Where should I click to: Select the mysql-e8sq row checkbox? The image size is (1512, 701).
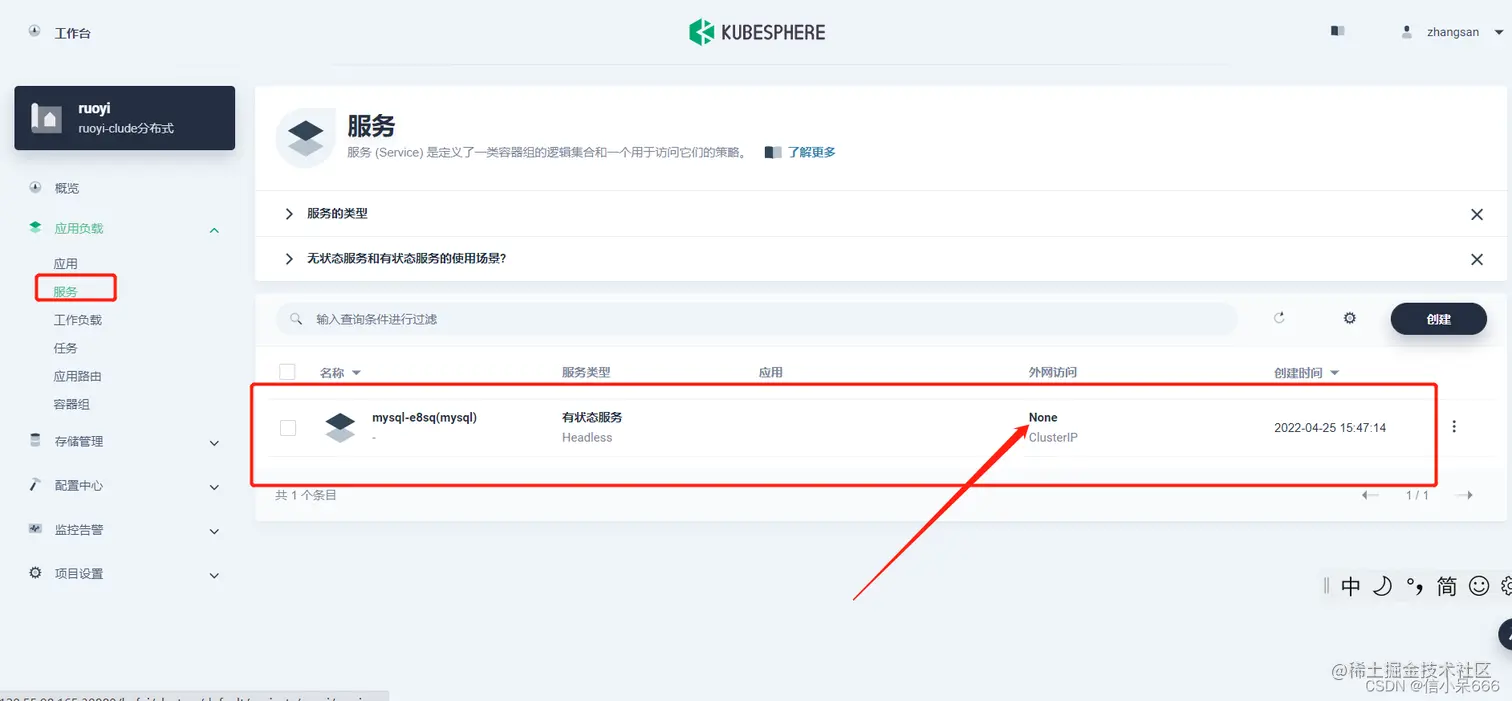tap(288, 427)
